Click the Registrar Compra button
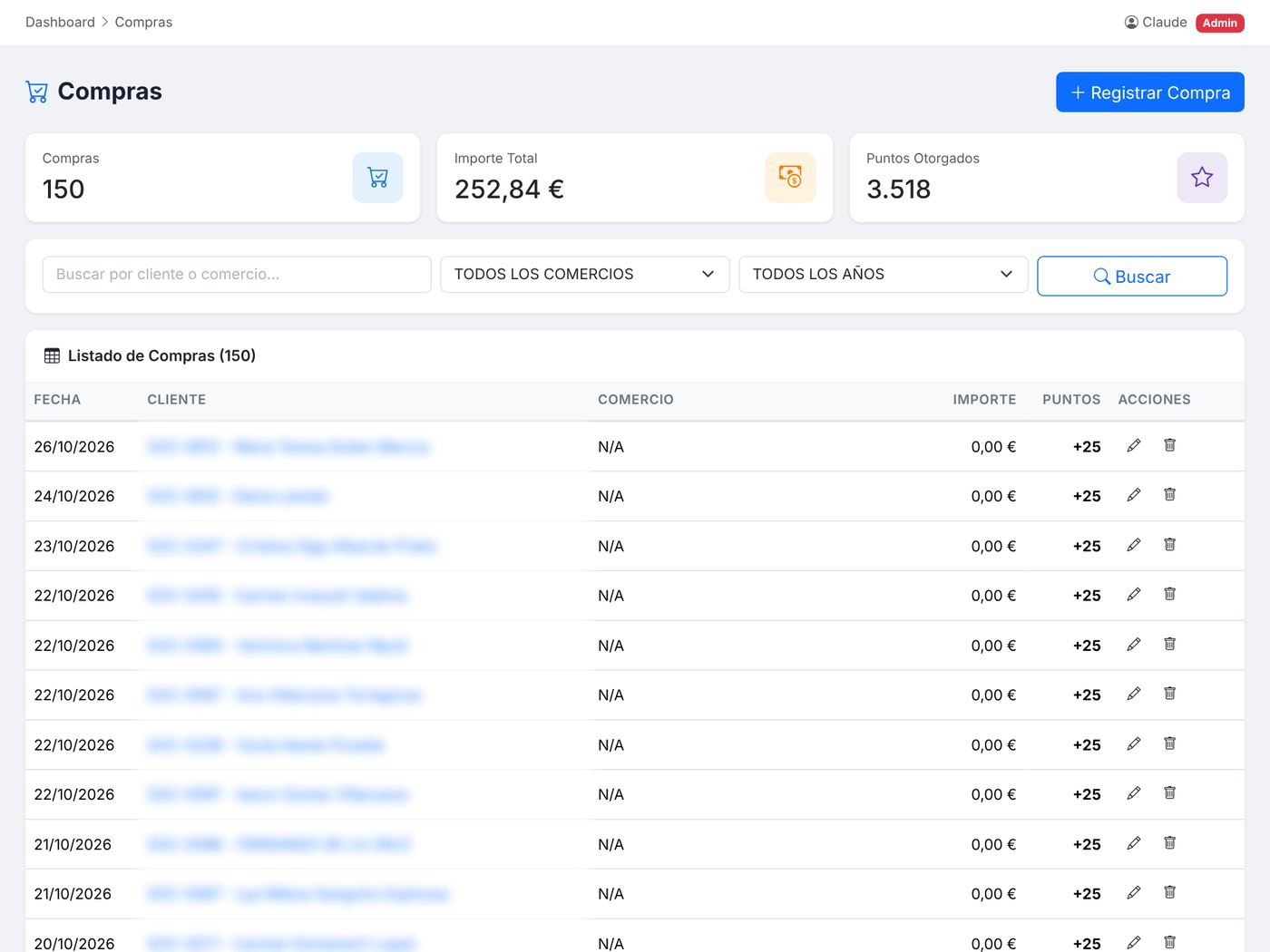This screenshot has height=952, width=1270. (1150, 92)
